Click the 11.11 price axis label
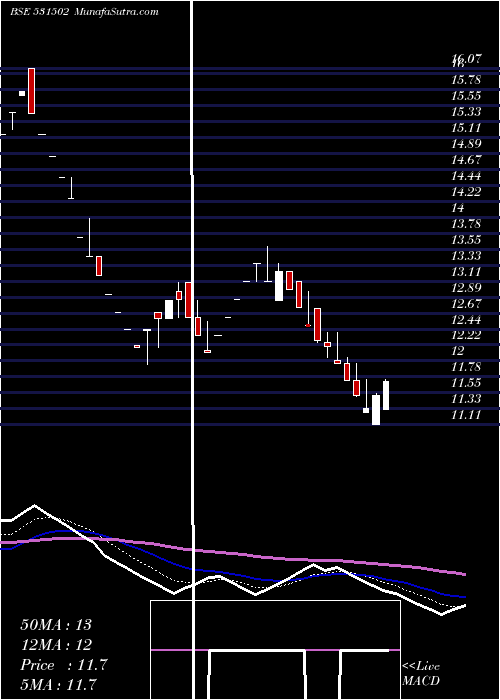This screenshot has width=500, height=700. (x=466, y=415)
